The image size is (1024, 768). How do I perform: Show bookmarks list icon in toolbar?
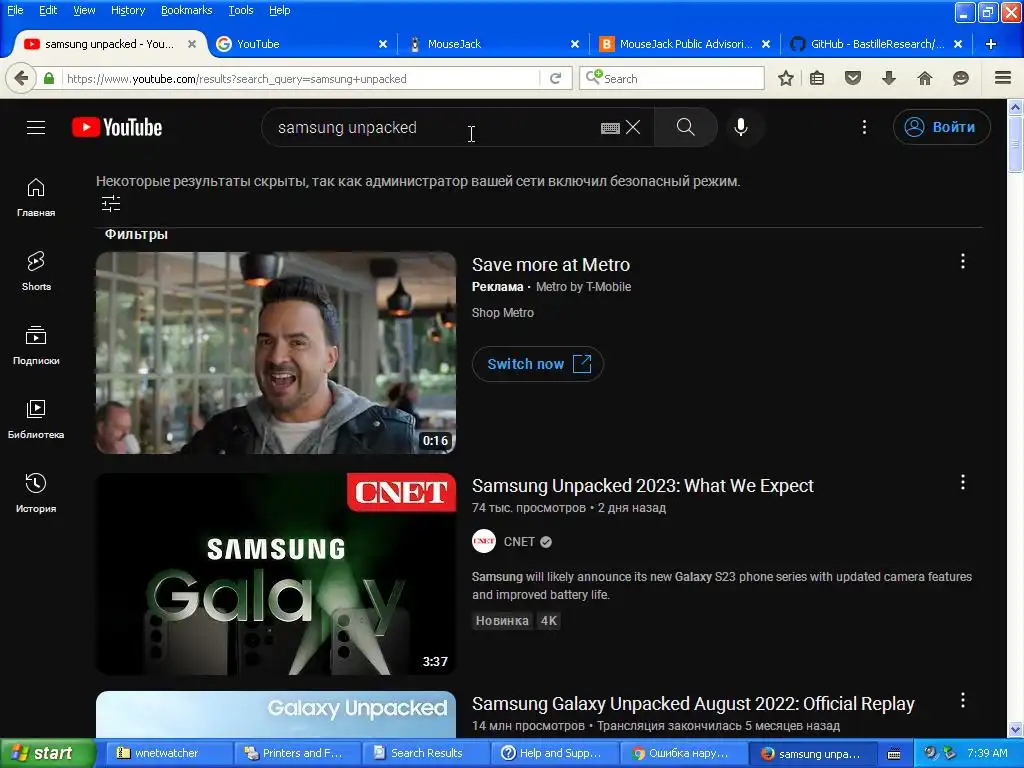pos(817,78)
